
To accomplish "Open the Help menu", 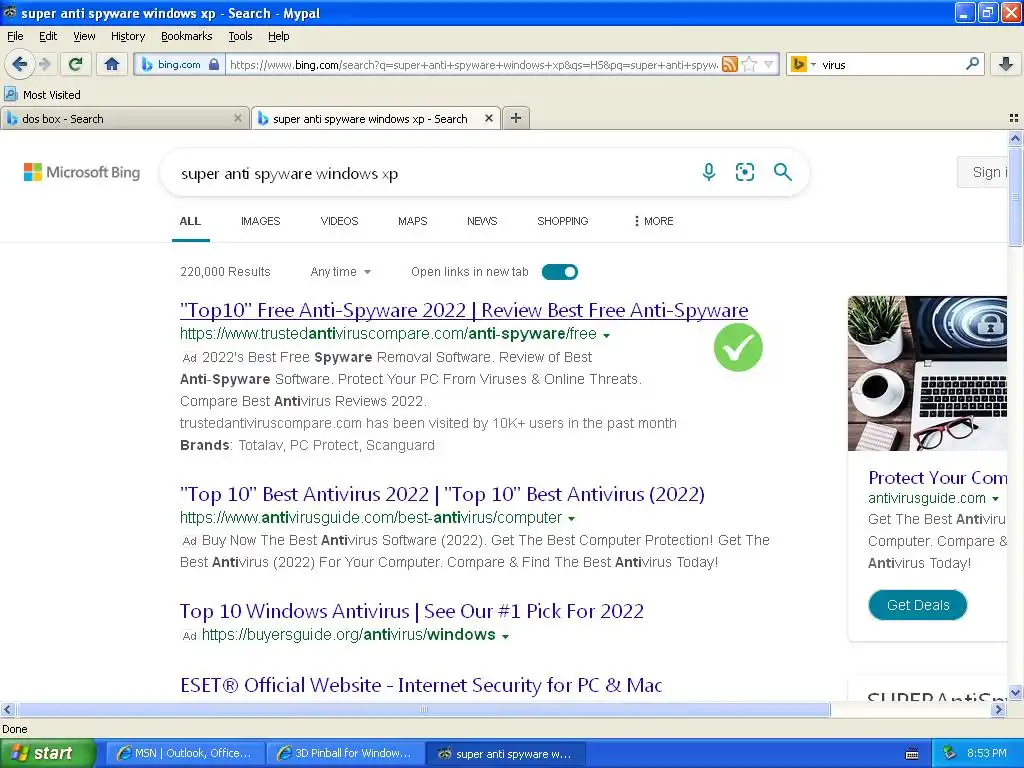I will 278,36.
